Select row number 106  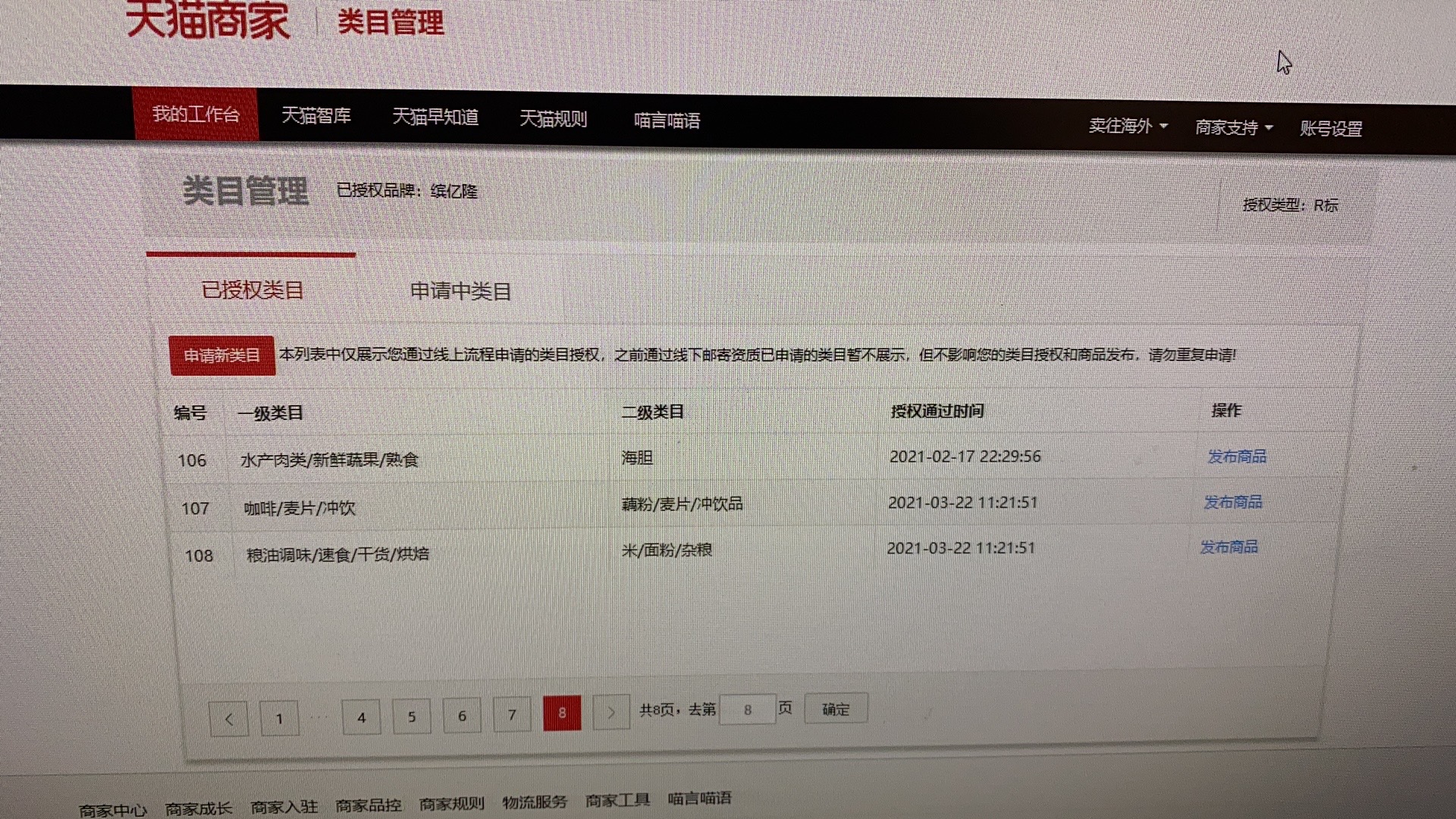192,460
